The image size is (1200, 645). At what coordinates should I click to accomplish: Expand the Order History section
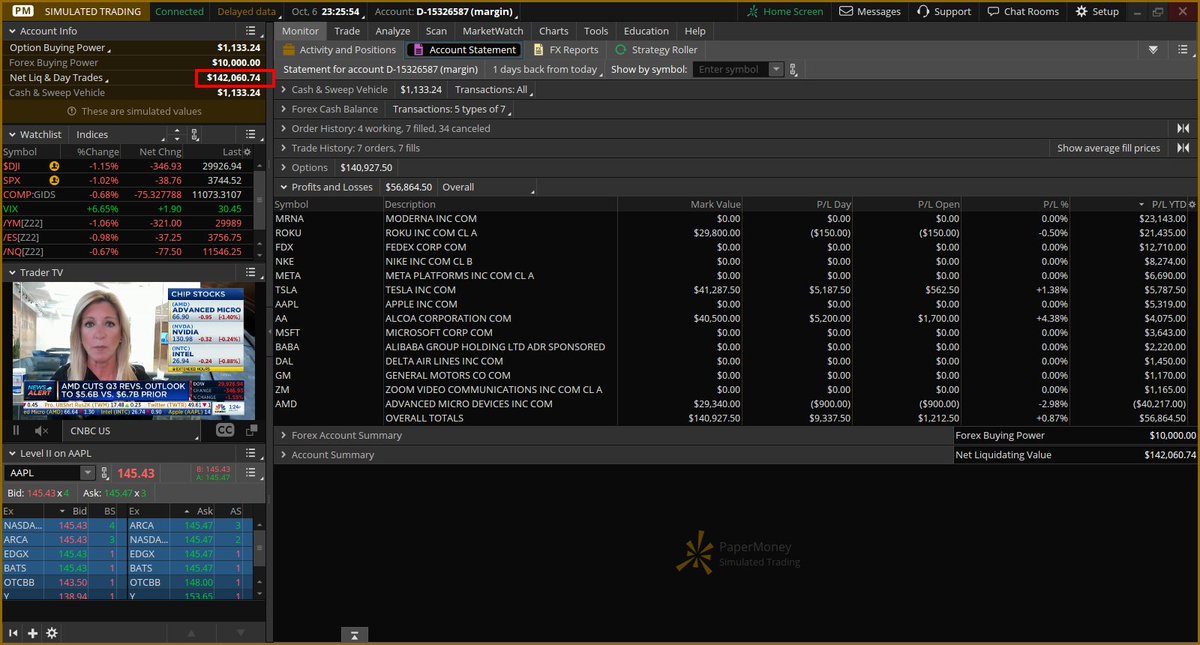[284, 128]
